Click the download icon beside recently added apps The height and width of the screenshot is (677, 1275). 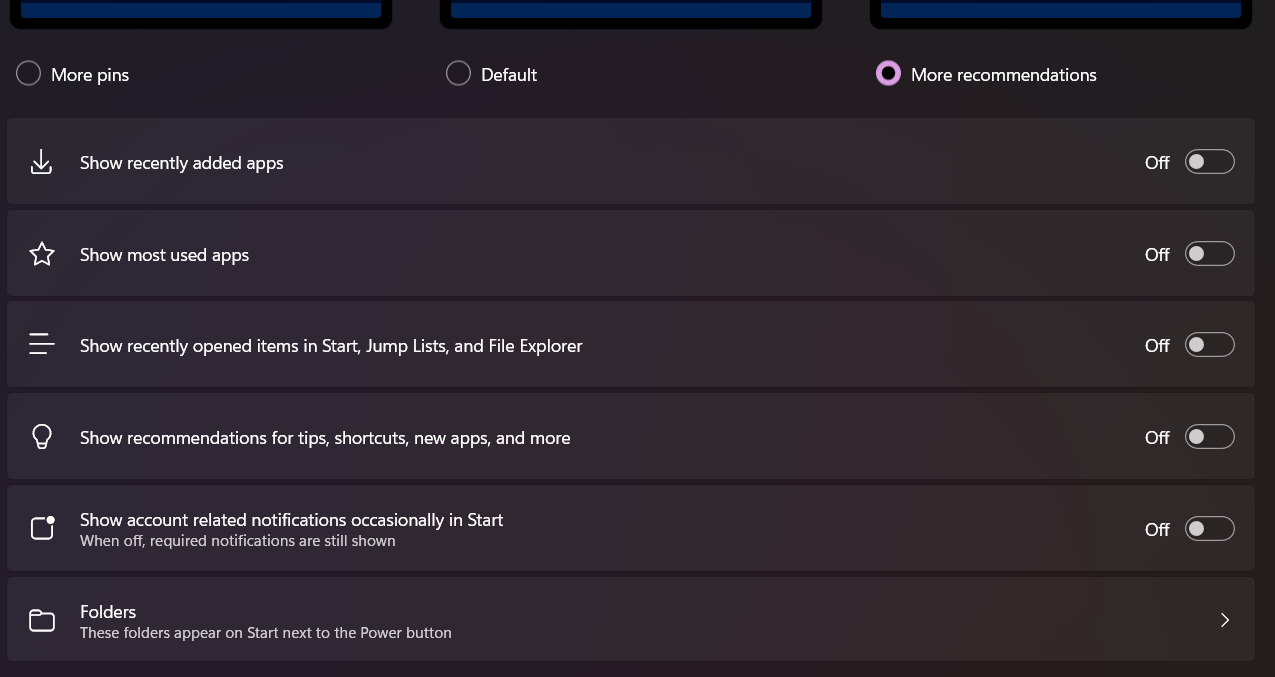tap(41, 162)
